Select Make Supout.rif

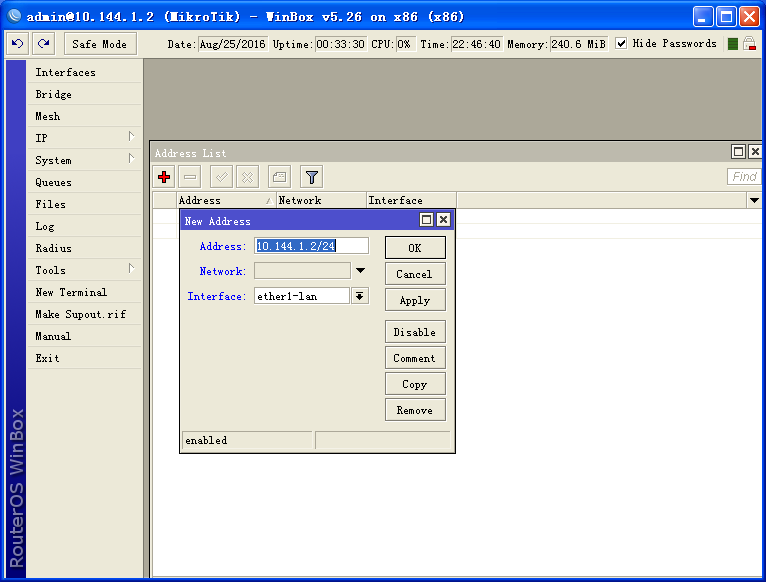[x=84, y=314]
